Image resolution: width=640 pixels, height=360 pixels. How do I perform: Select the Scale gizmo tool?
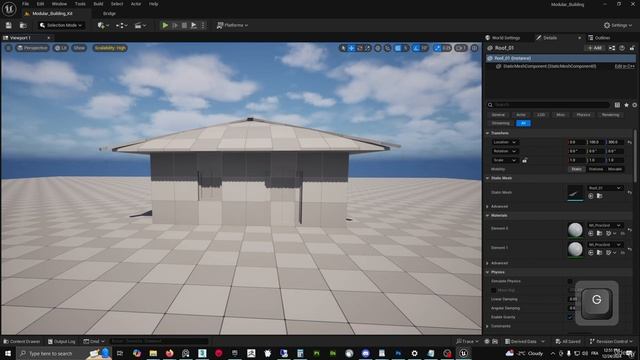[367, 48]
